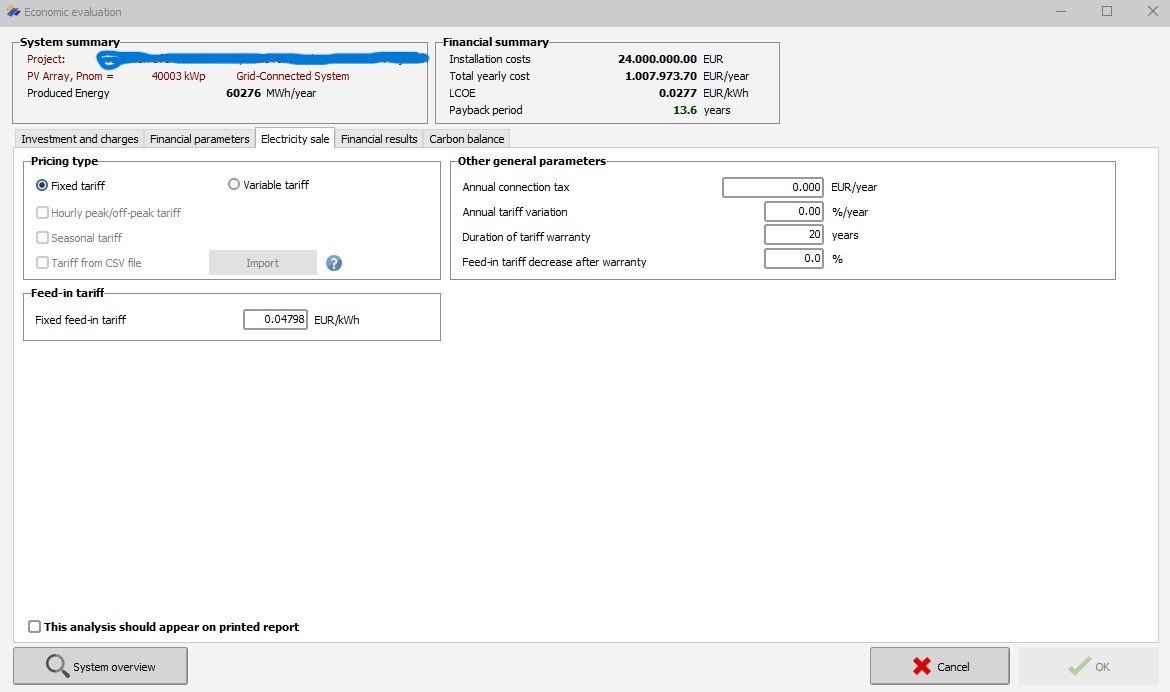Click the Annual connection tax field
Screen dimensions: 1170x692
[773, 187]
